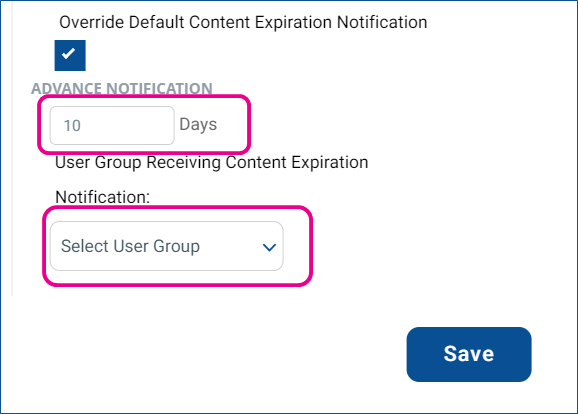Click into the advance notification days field
578x414 pixels.
point(112,125)
